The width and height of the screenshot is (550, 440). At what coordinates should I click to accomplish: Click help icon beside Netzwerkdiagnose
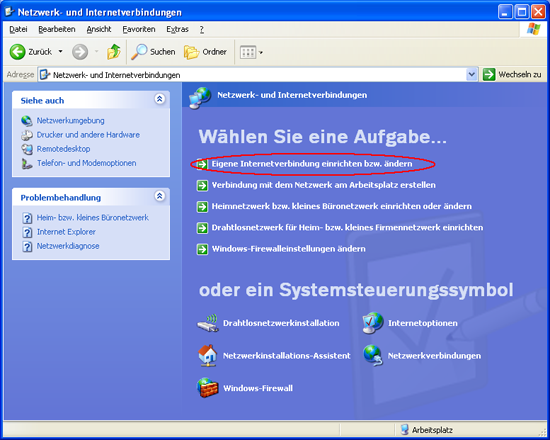pyautogui.click(x=27, y=246)
